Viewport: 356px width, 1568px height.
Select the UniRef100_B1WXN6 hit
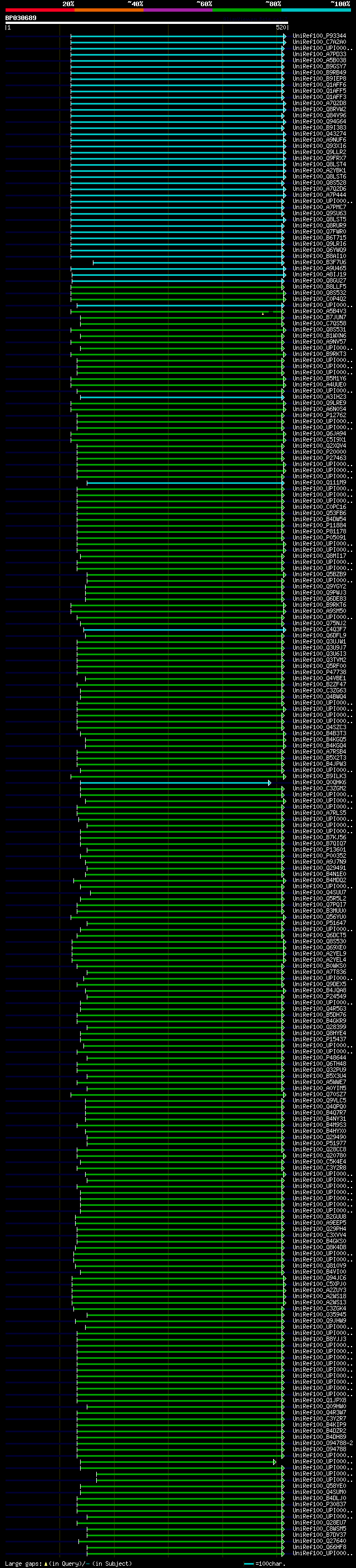coord(319,336)
